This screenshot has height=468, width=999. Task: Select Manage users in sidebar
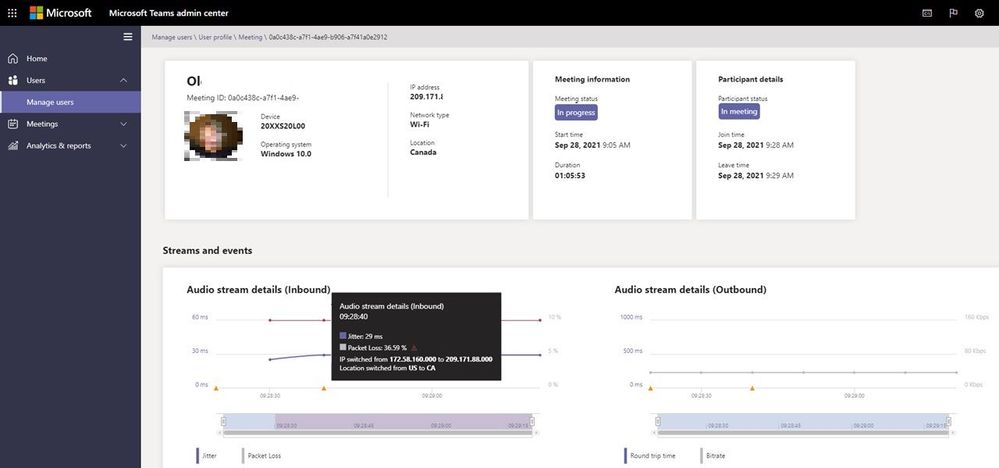(x=70, y=102)
